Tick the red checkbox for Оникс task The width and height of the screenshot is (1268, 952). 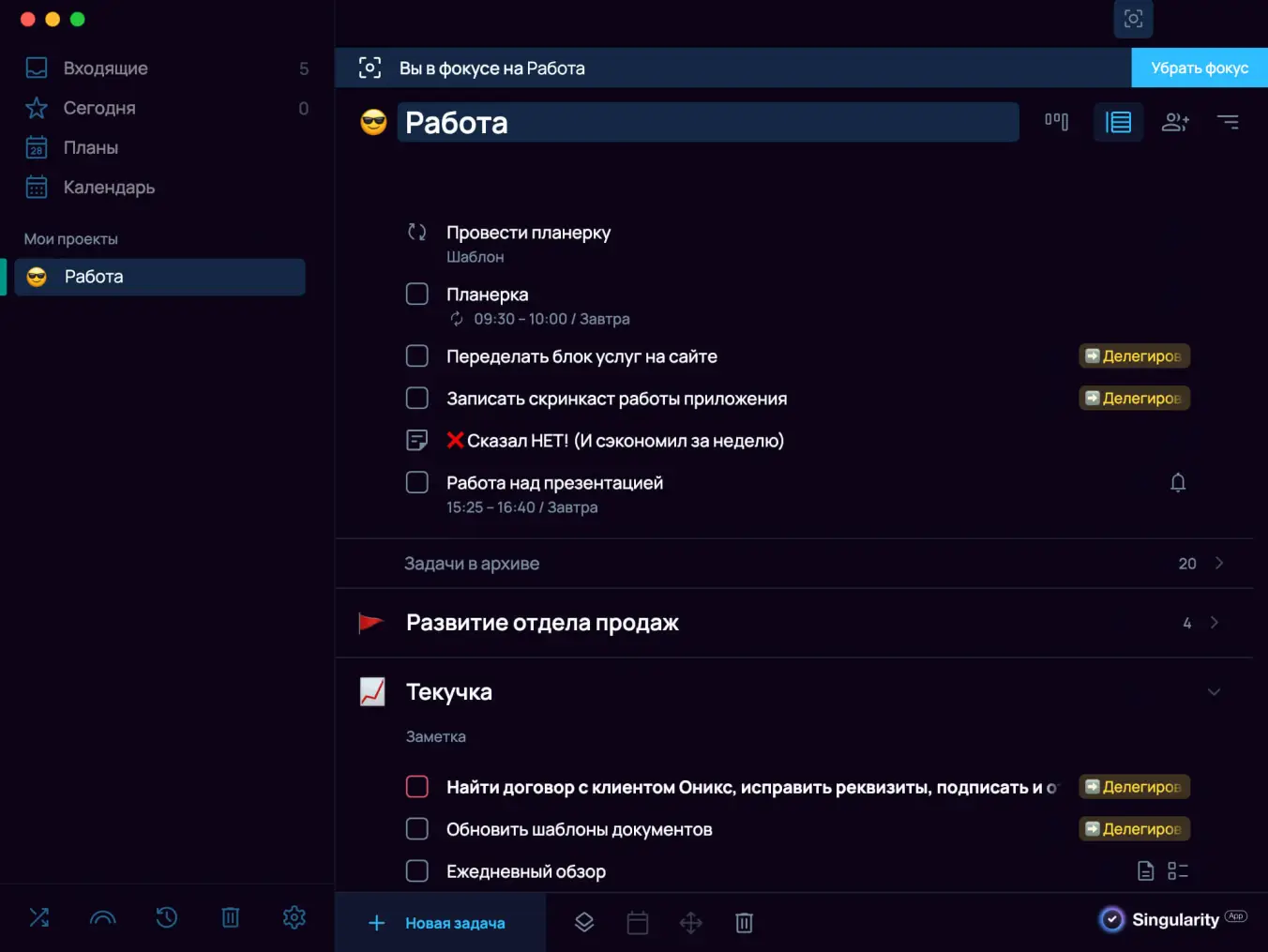417,787
